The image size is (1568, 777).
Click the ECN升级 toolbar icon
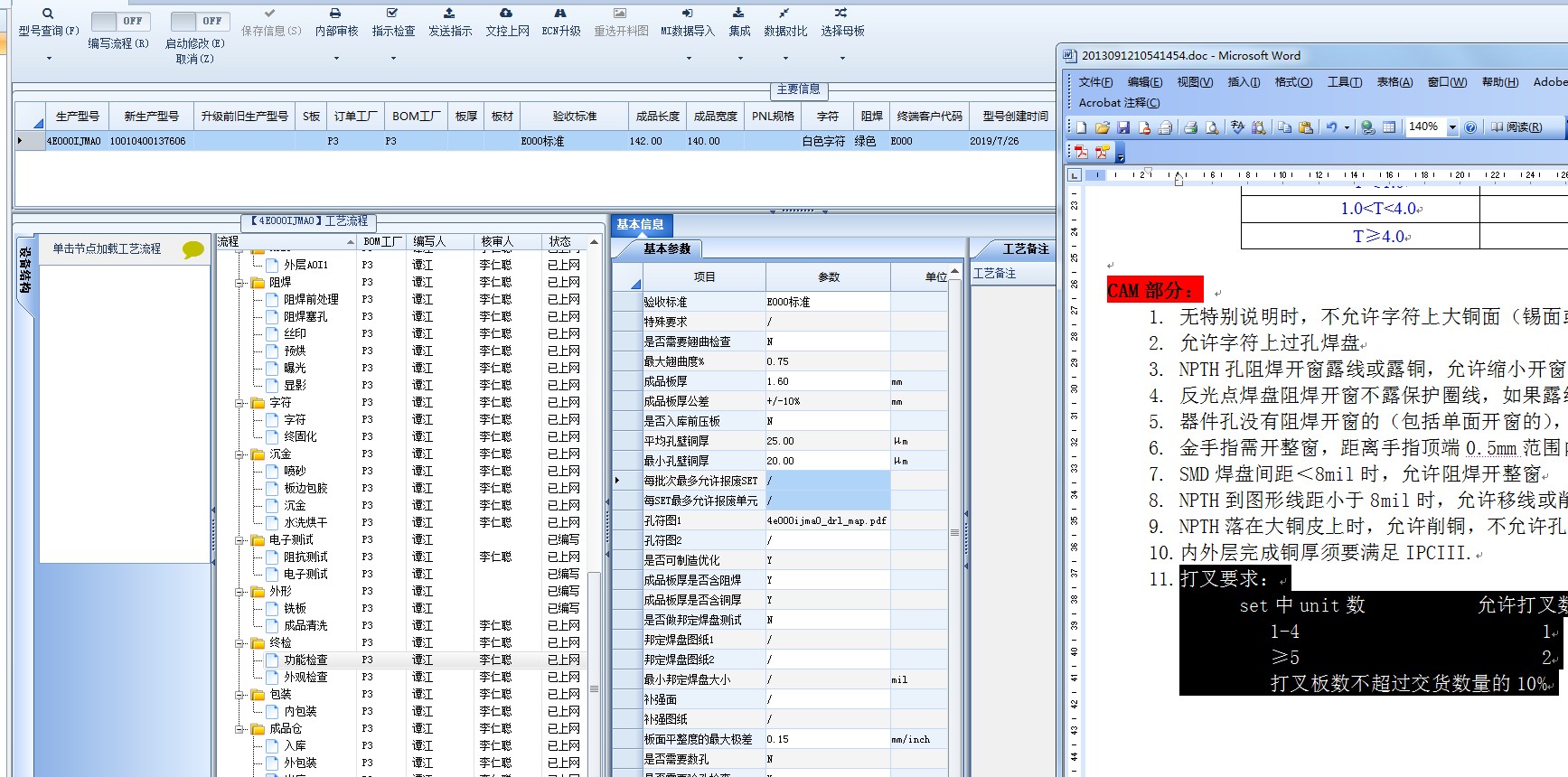coord(560,14)
